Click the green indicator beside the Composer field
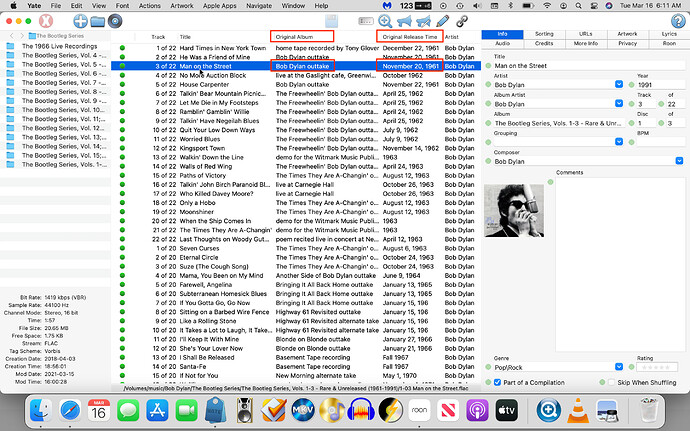690x431 pixels. 488,161
